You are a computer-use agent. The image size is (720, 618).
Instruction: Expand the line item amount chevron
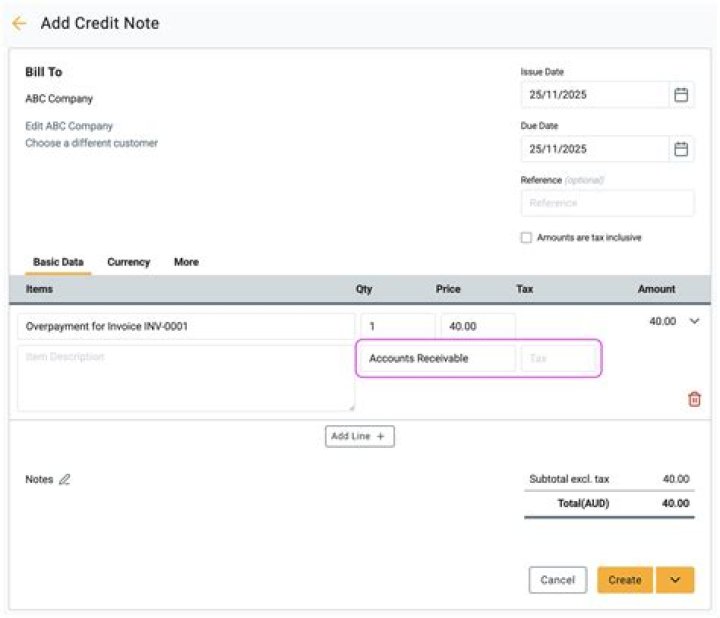click(x=695, y=322)
